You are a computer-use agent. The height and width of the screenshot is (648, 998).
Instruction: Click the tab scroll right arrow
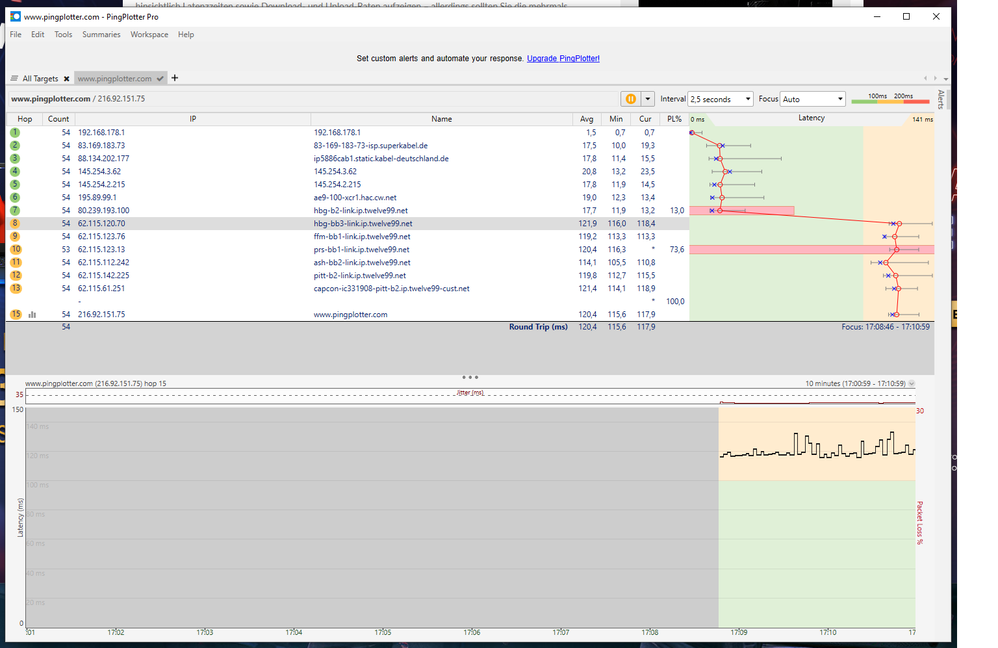[x=935, y=78]
